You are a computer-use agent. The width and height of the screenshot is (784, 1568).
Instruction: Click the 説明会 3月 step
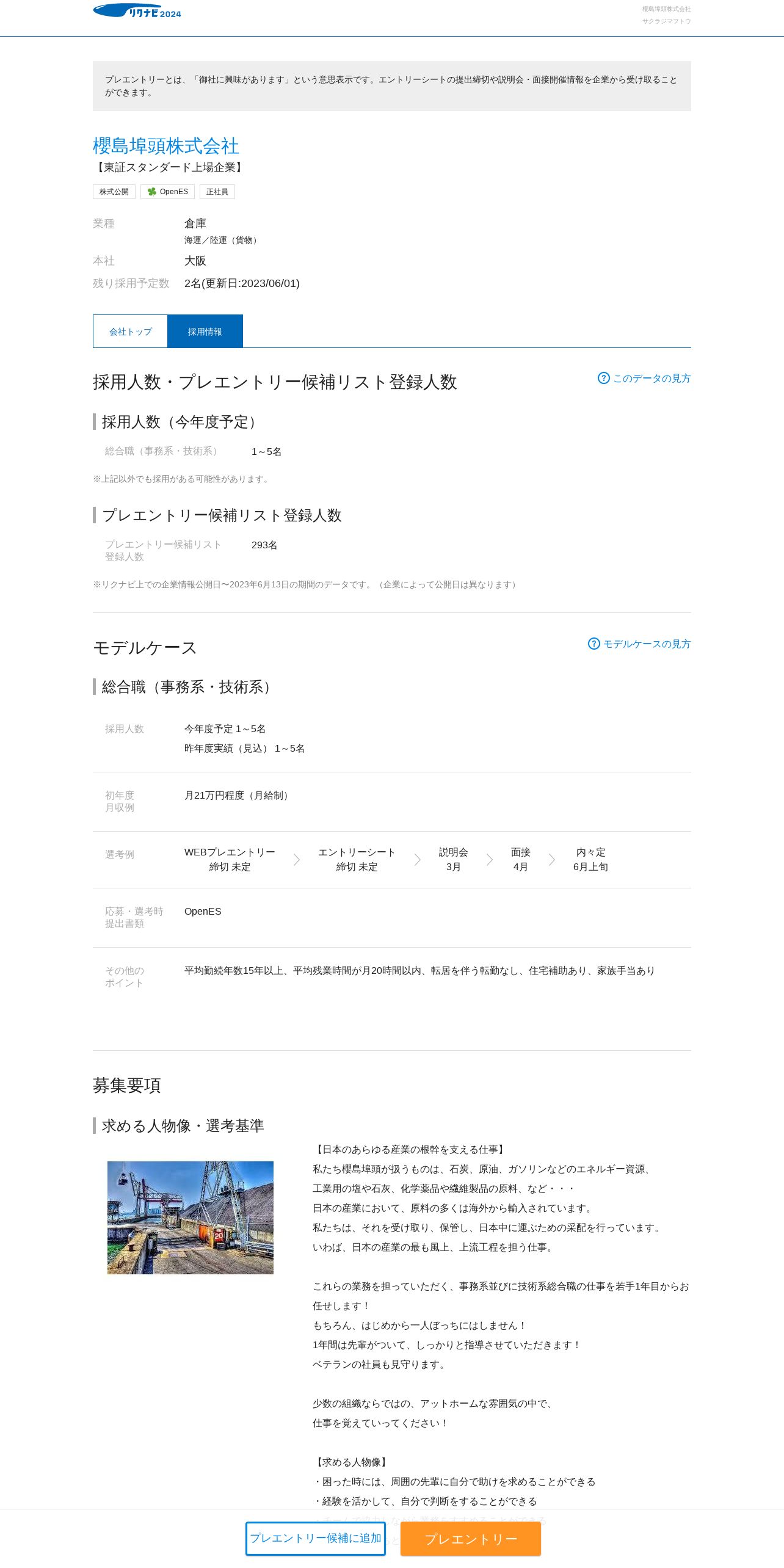(453, 859)
